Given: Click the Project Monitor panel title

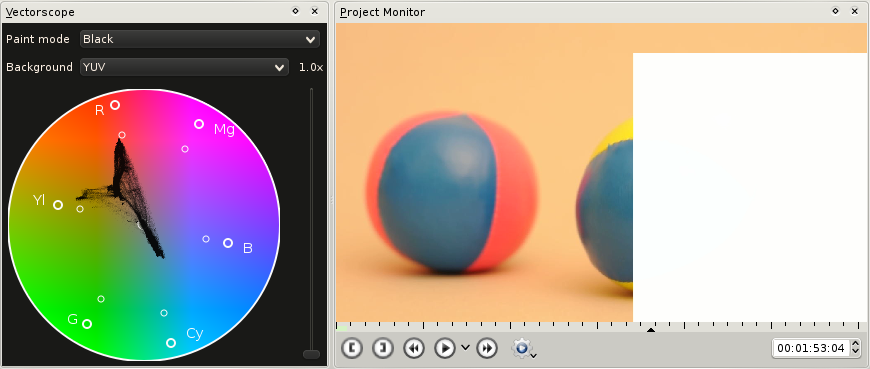Looking at the screenshot, I should click(x=382, y=12).
